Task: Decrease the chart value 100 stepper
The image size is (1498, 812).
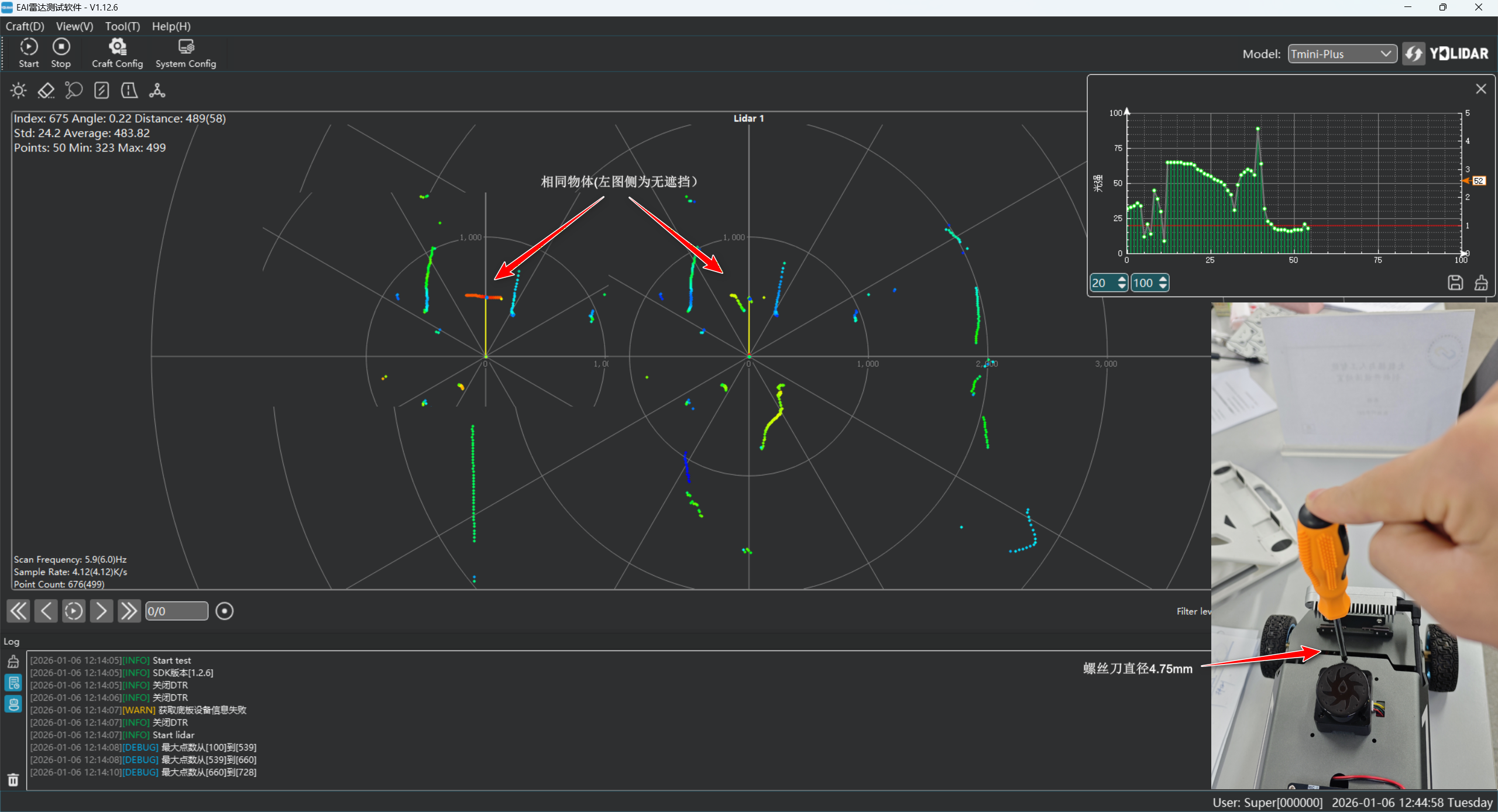Action: (x=1163, y=287)
